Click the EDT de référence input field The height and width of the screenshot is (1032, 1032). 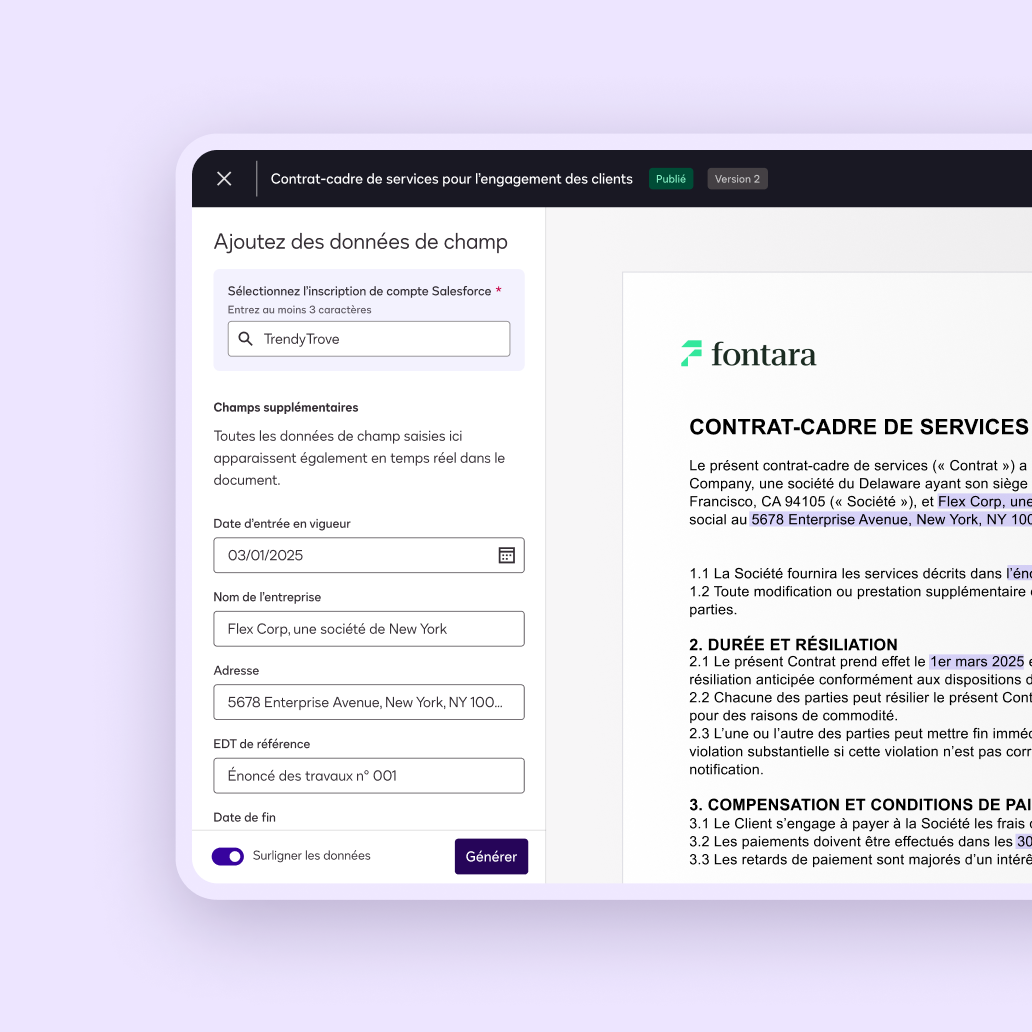point(369,776)
